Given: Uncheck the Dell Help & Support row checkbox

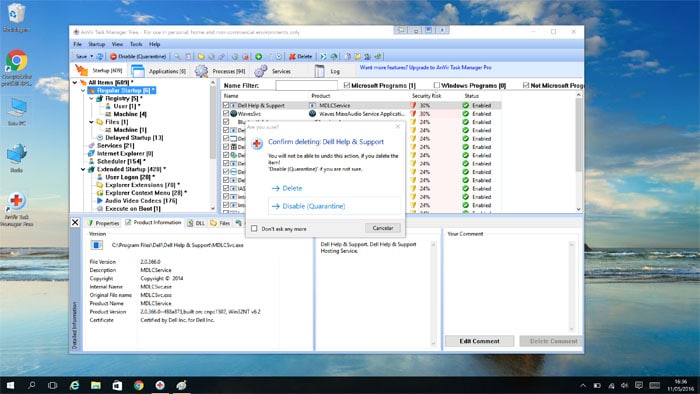Looking at the screenshot, I should click(x=226, y=106).
